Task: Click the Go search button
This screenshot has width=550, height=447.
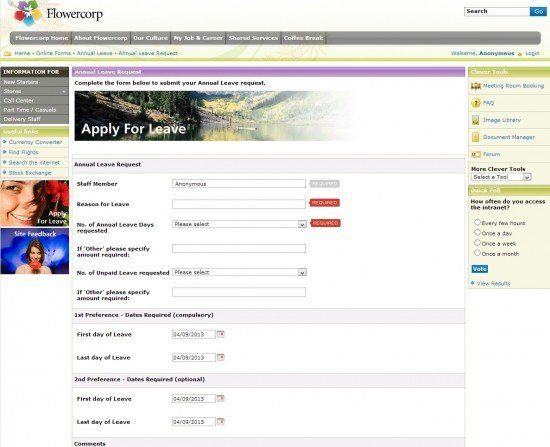Action: coord(538,12)
